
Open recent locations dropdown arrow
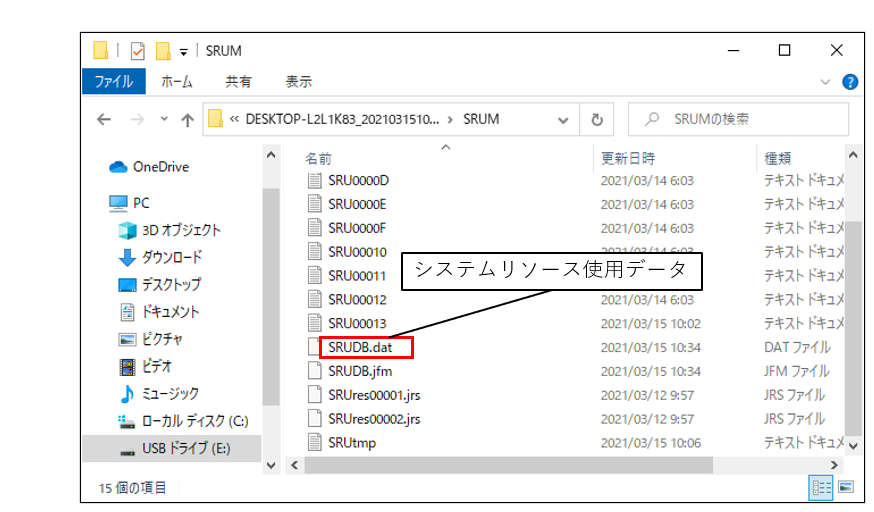click(164, 119)
